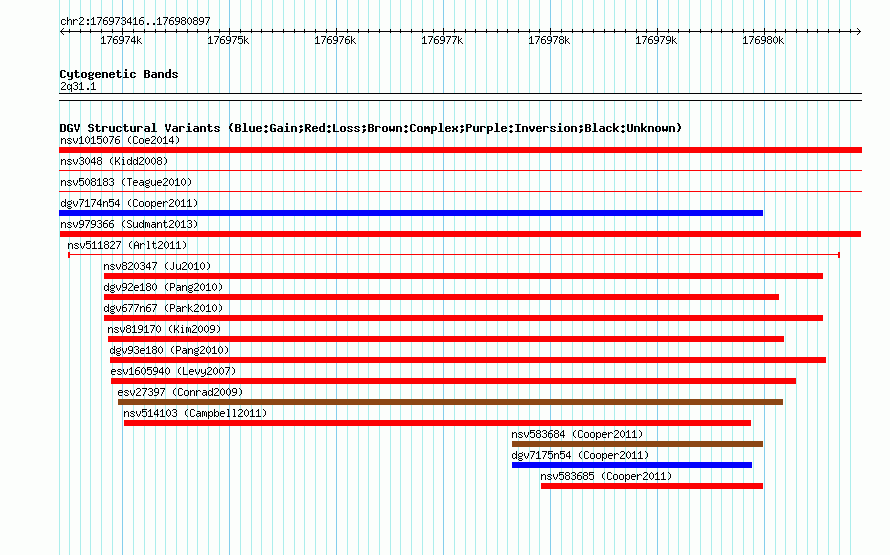Click the 176975k ruler mark
This screenshot has width=890, height=555.
click(228, 40)
